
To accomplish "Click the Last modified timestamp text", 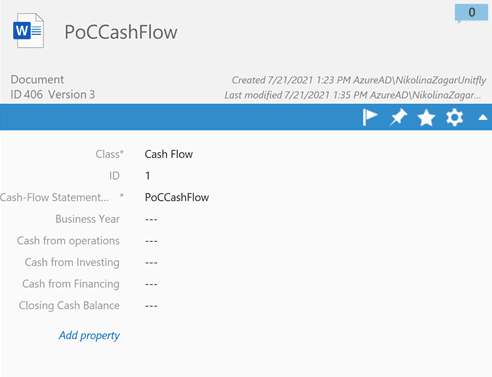I will pos(353,95).
